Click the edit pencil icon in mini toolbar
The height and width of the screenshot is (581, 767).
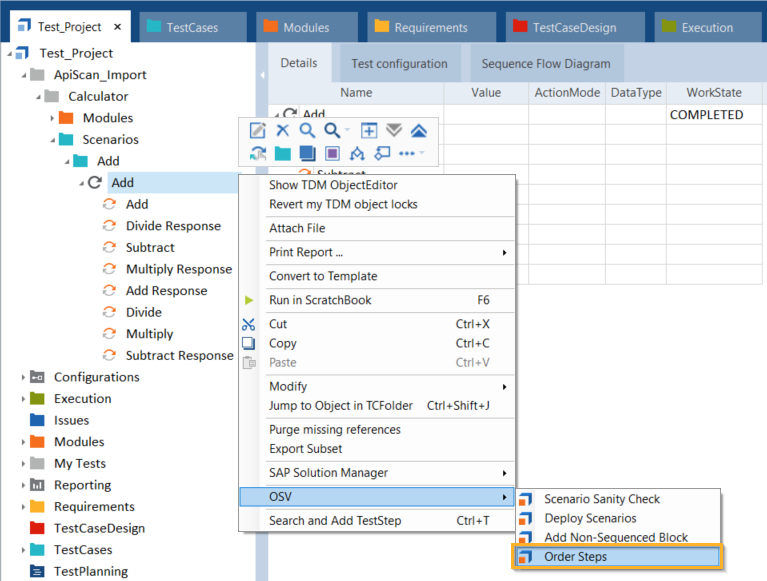257,130
